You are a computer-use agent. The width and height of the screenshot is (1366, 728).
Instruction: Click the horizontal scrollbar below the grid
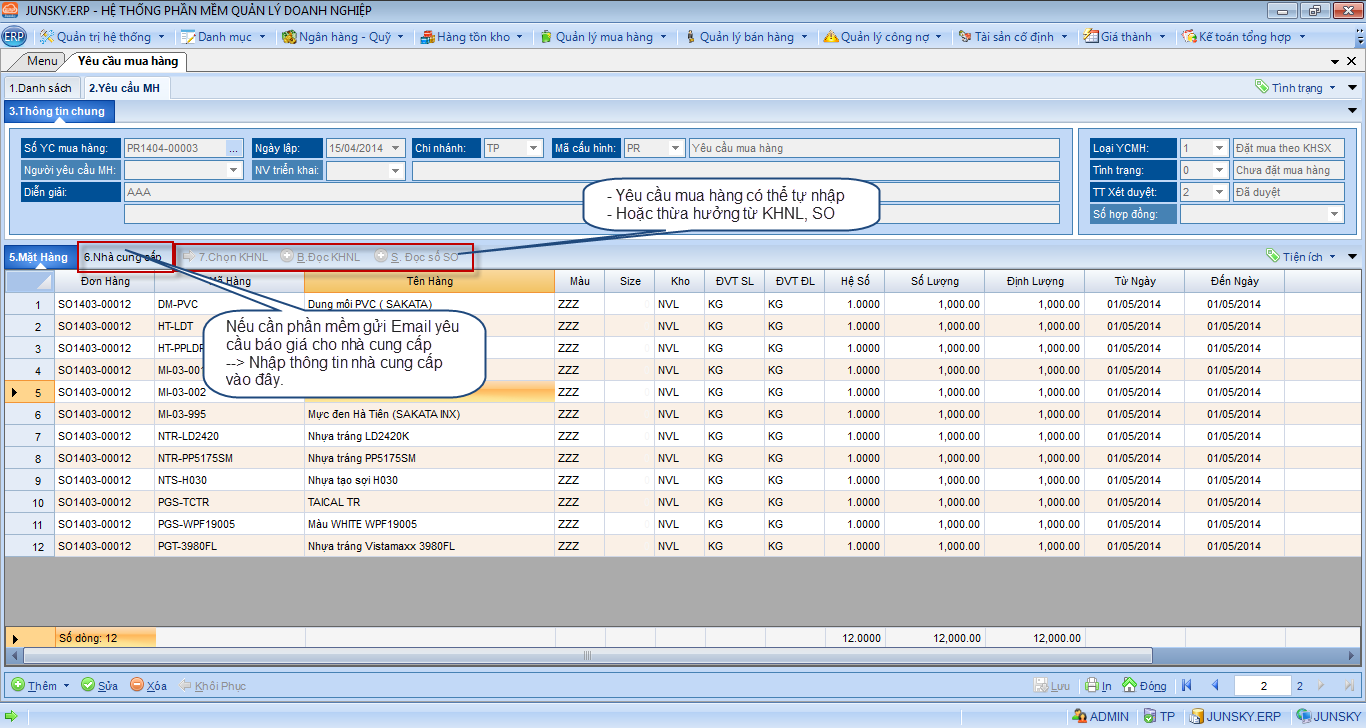(x=586, y=656)
